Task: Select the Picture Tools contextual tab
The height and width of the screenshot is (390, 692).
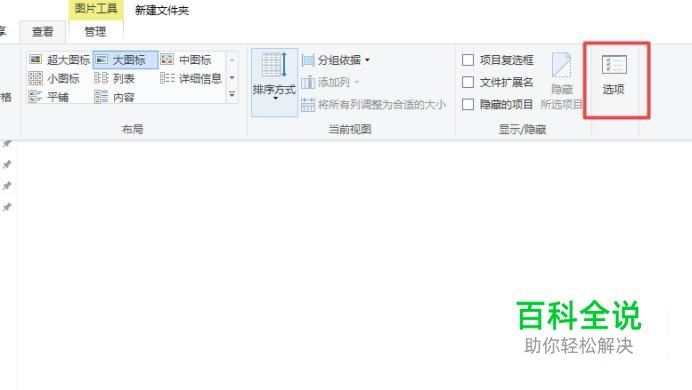Action: (x=96, y=9)
